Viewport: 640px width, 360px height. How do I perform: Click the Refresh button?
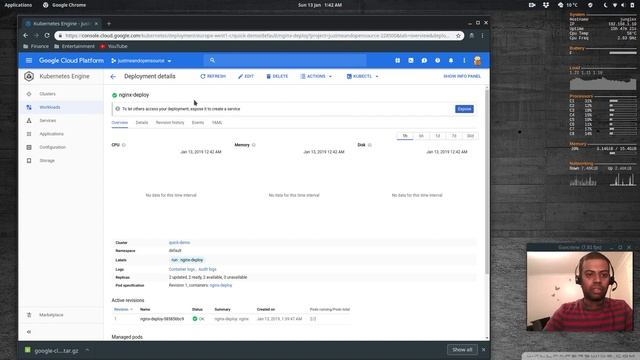213,76
